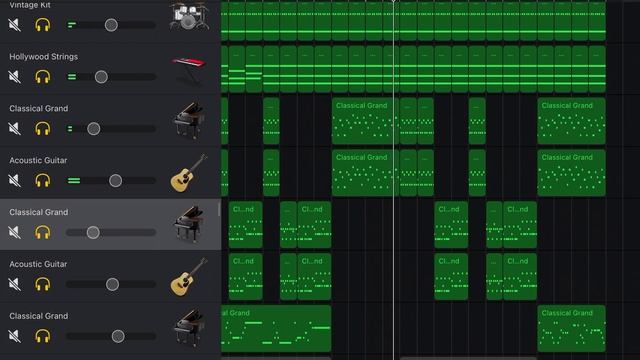Click track header resize handle beside highlighted track
640x360 pixels.
pyautogui.click(x=219, y=209)
